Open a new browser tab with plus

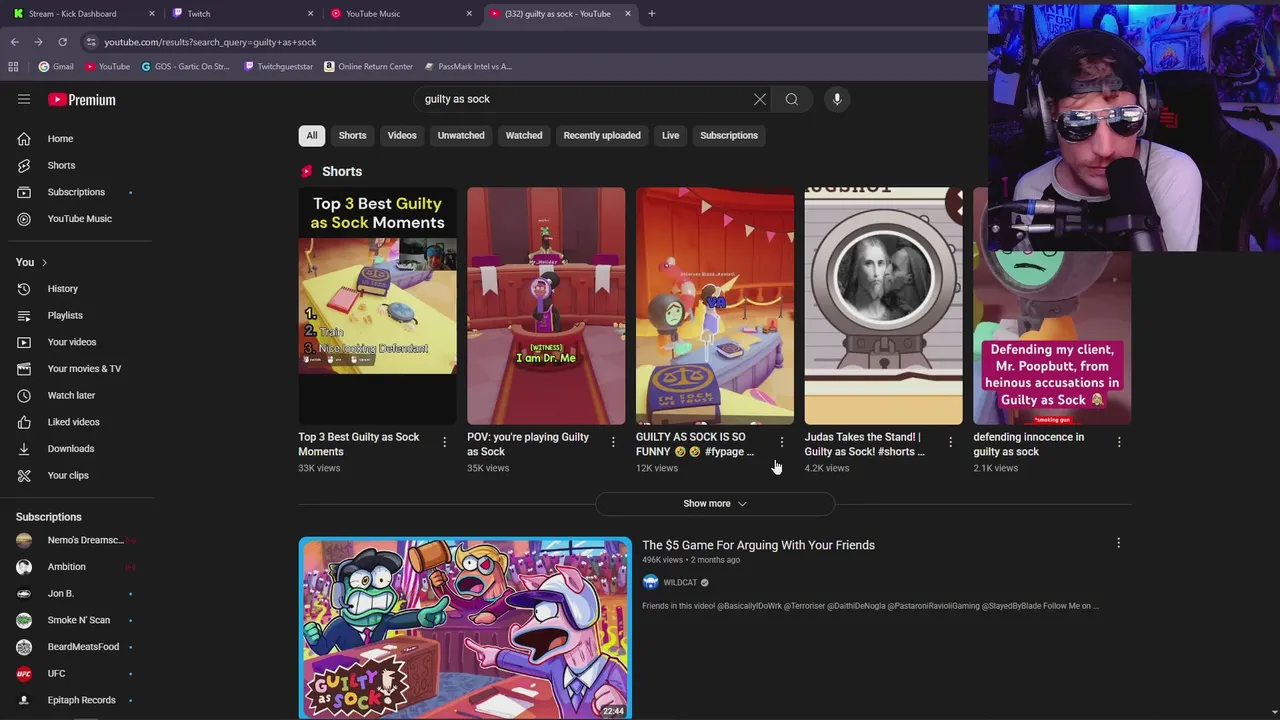point(651,14)
